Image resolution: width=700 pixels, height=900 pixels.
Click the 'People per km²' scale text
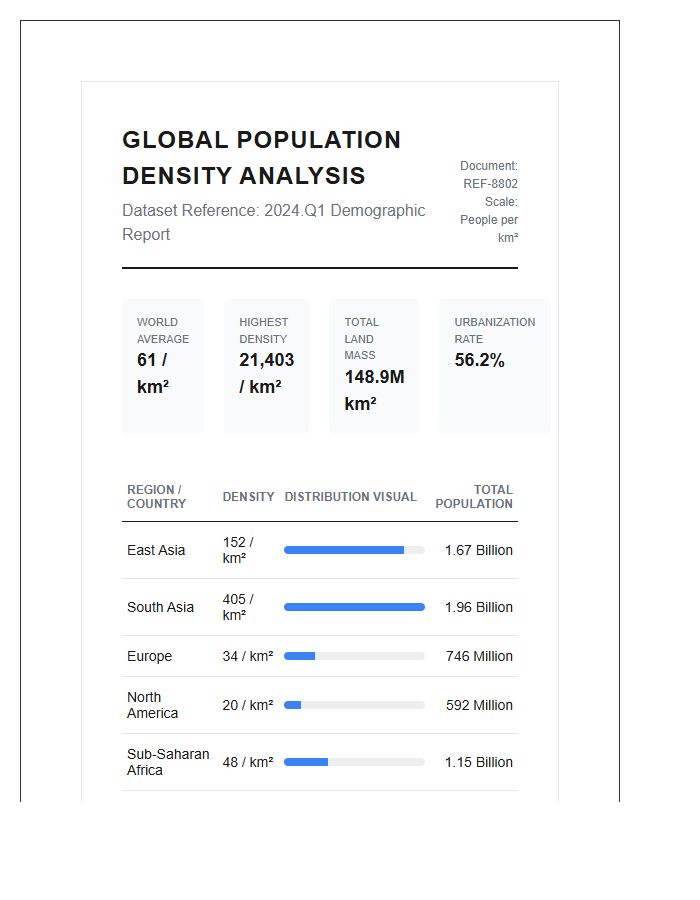pos(489,228)
